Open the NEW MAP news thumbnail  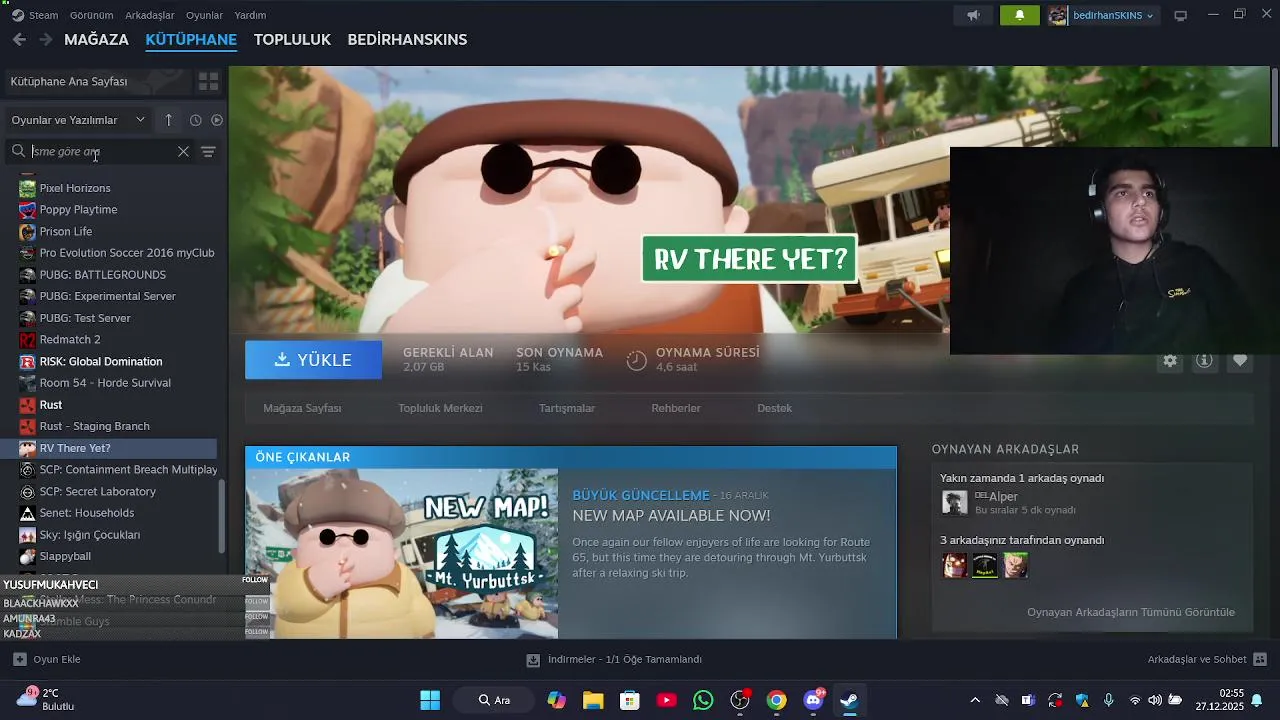[x=402, y=554]
